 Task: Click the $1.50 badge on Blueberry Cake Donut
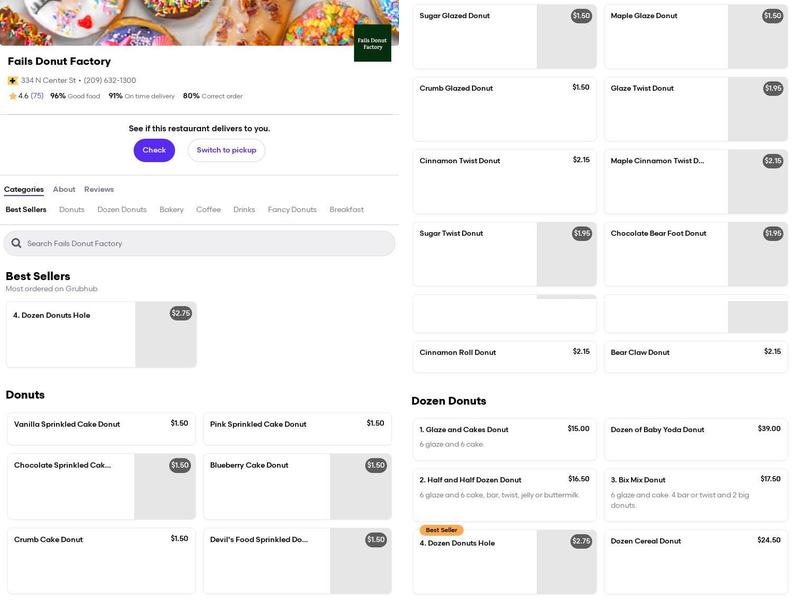pyautogui.click(x=375, y=465)
